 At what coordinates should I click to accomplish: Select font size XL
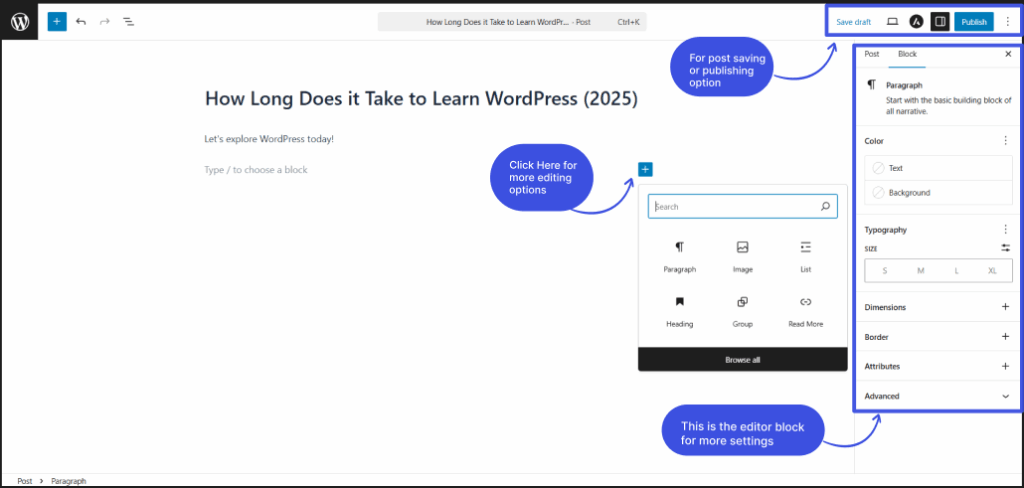992,270
